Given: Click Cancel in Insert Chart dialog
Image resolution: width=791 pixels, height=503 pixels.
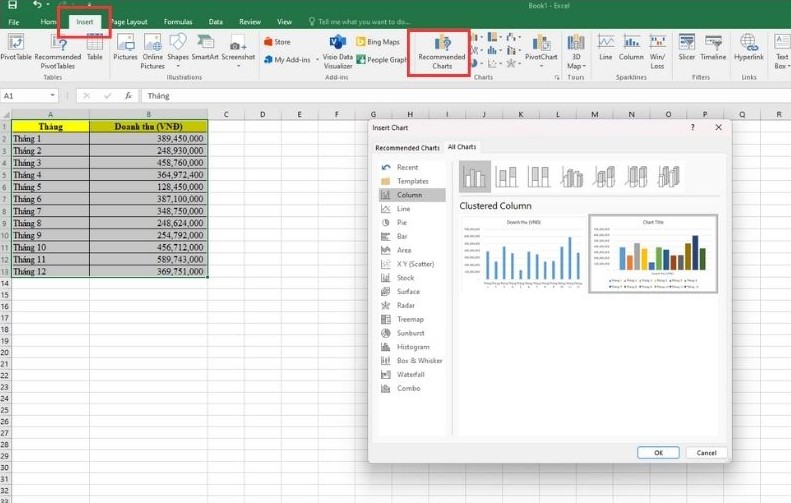Looking at the screenshot, I should (706, 452).
